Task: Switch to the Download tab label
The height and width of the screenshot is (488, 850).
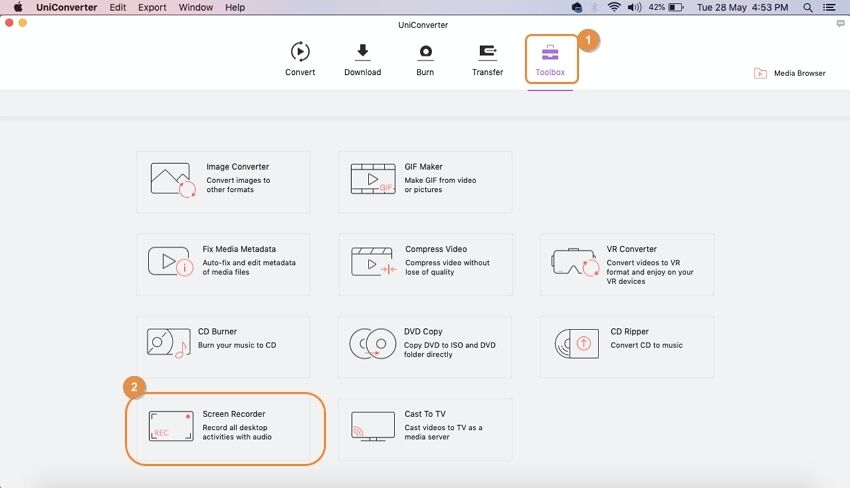Action: pyautogui.click(x=363, y=72)
